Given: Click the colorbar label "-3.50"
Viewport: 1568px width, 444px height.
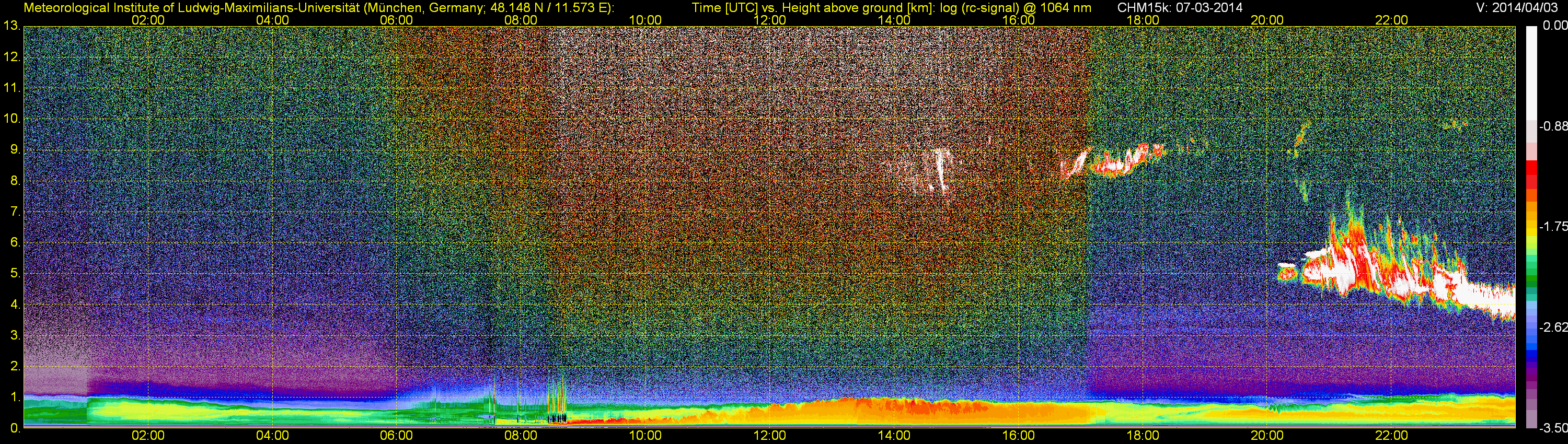Looking at the screenshot, I should [1553, 428].
